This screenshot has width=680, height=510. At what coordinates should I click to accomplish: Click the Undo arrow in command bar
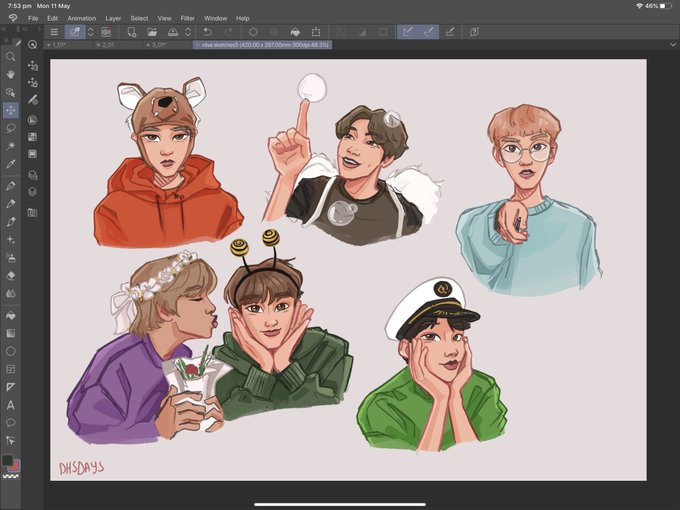[x=208, y=32]
